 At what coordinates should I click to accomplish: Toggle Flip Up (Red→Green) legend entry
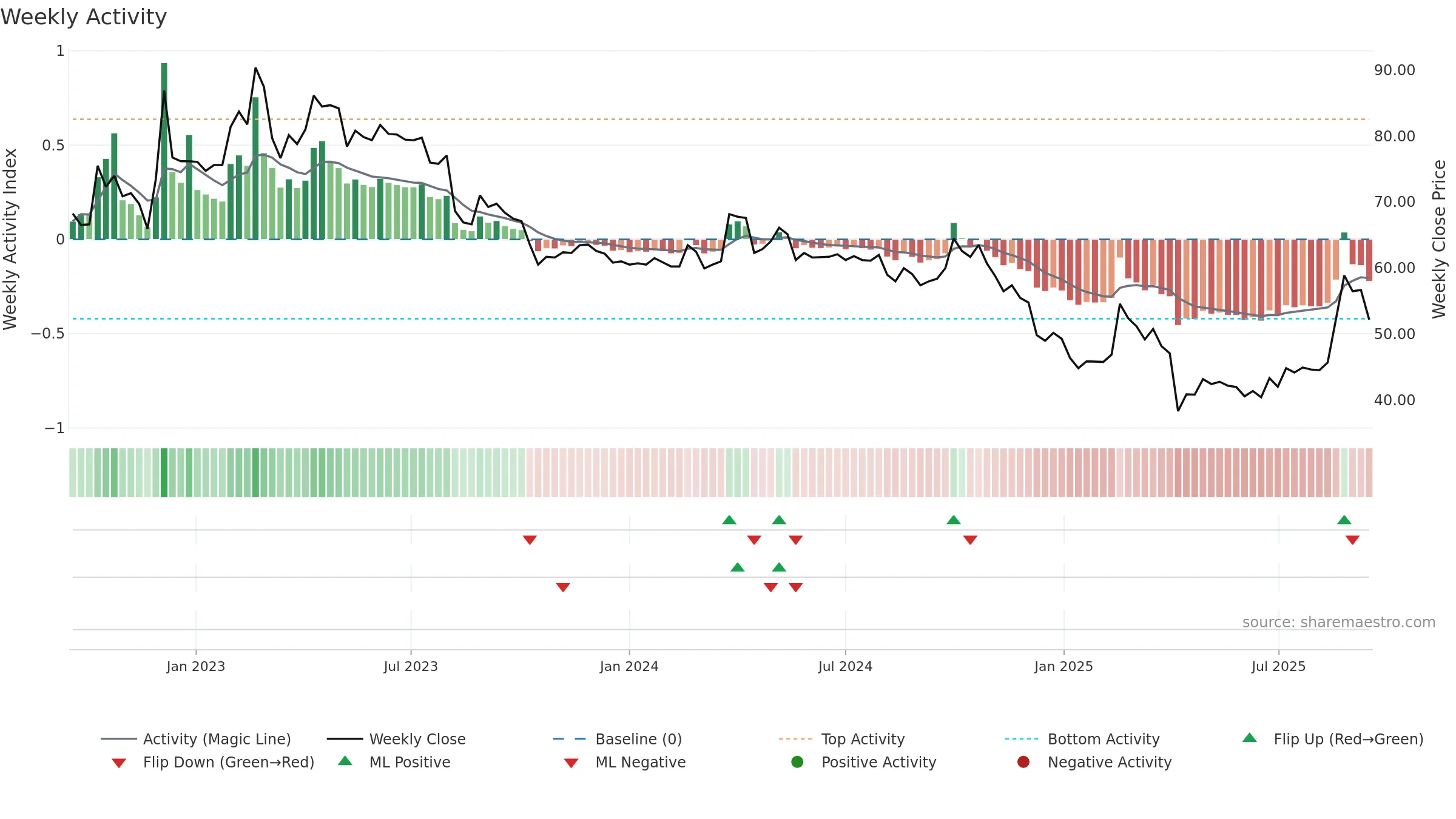(x=1332, y=739)
